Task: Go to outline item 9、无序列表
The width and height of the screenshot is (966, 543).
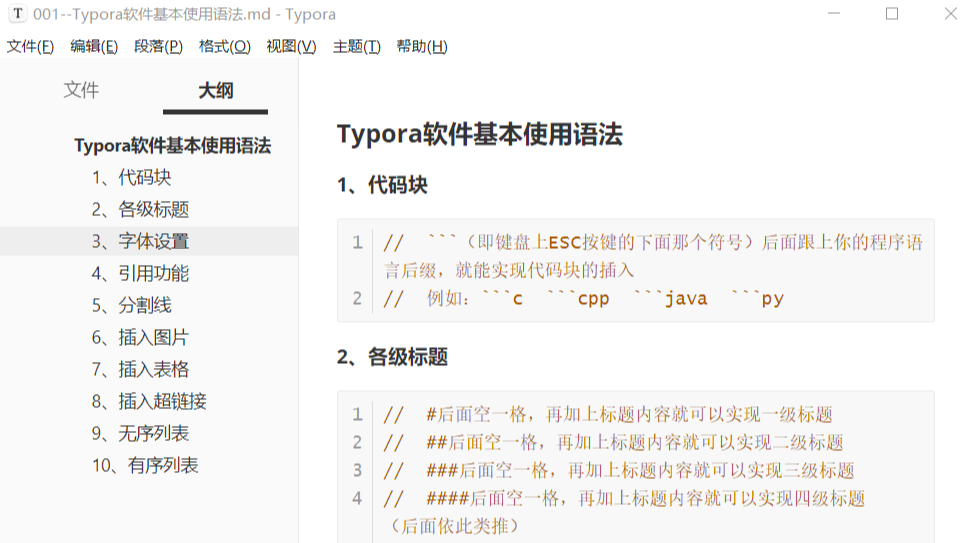Action: 140,434
